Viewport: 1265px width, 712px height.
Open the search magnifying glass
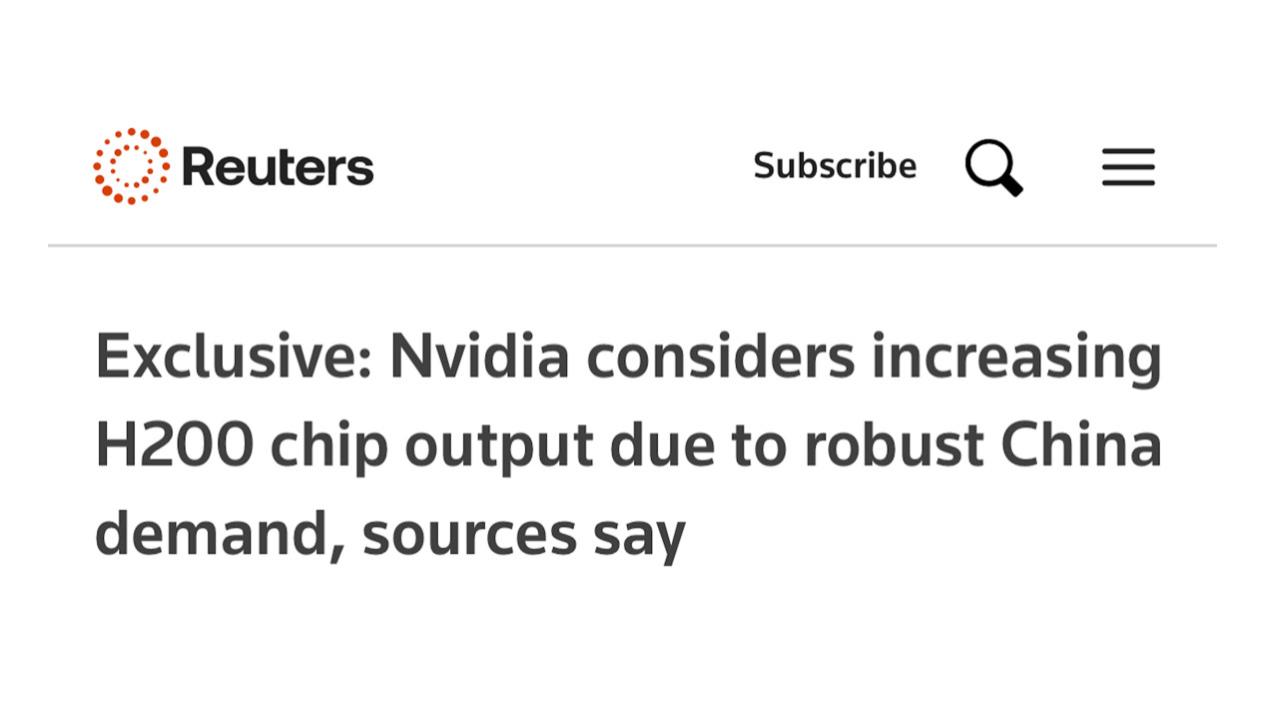(992, 166)
